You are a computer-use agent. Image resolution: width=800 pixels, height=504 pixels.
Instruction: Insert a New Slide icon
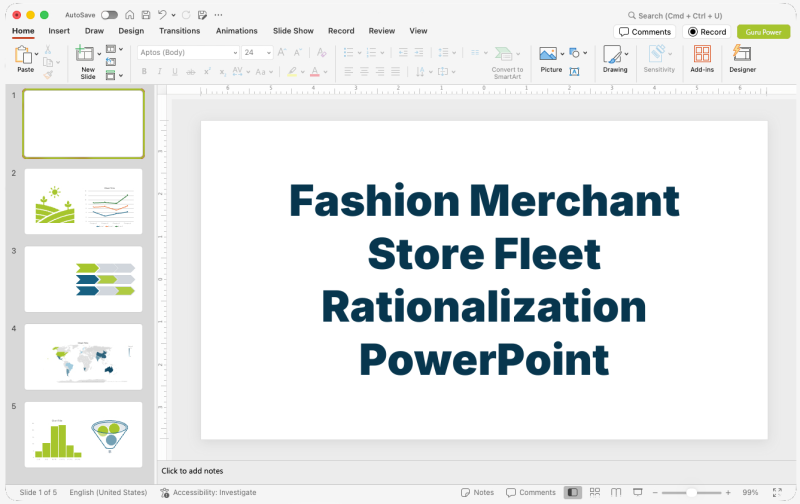coord(85,53)
